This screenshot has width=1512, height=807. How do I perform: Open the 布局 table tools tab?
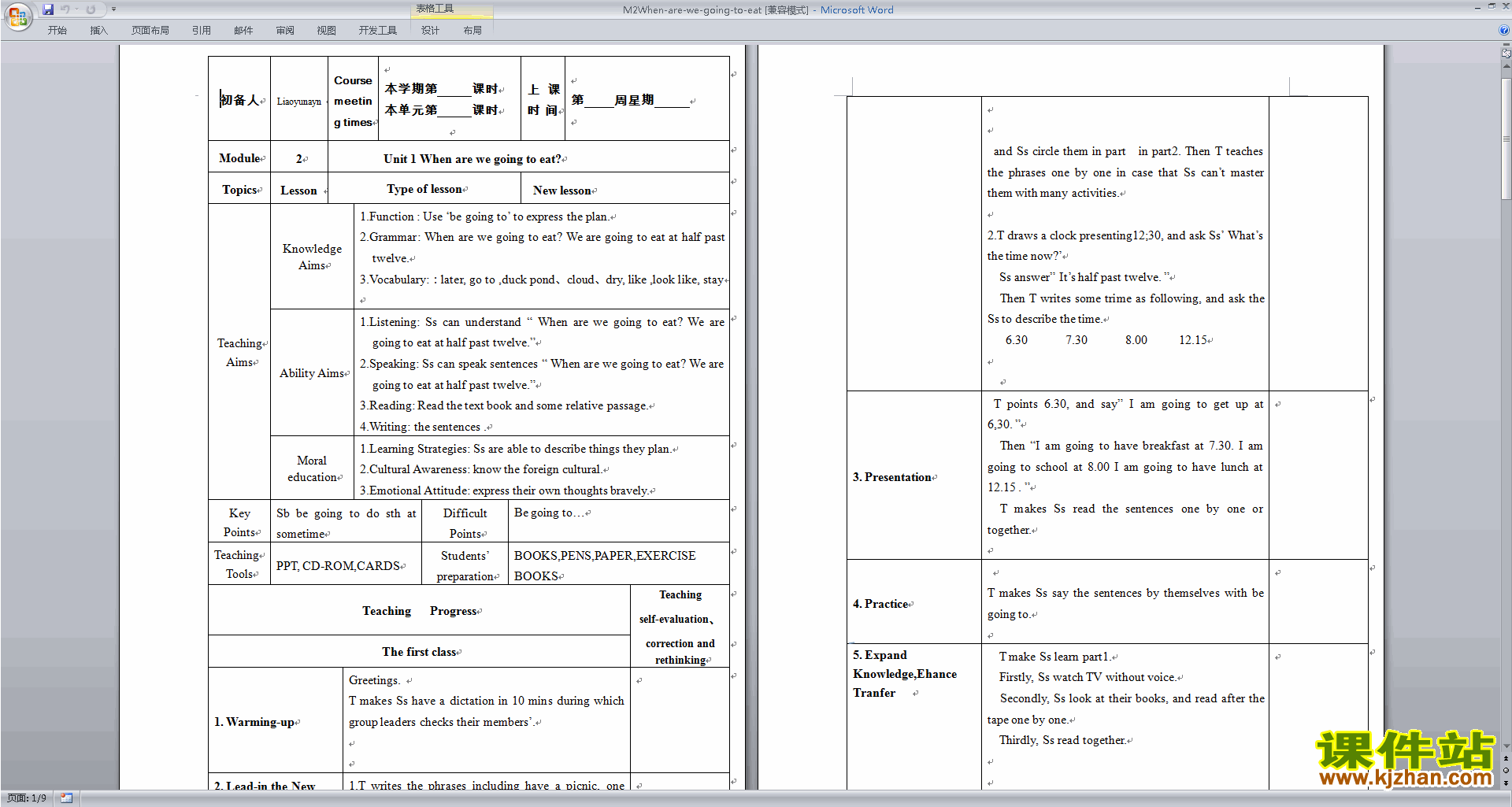(x=472, y=30)
